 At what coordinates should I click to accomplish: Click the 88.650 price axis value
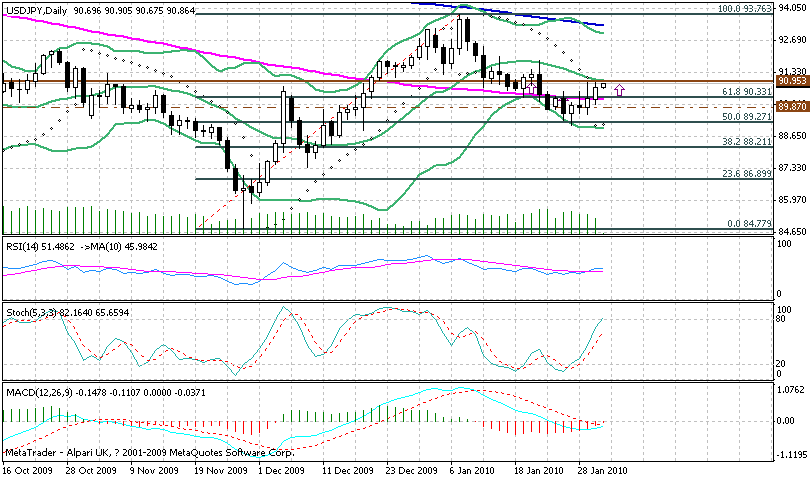(792, 136)
